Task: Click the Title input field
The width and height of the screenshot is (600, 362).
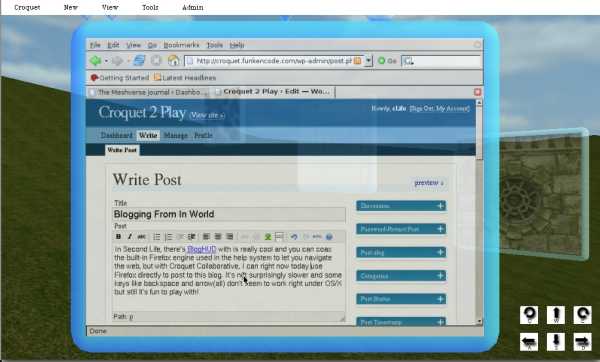Action: point(229,214)
